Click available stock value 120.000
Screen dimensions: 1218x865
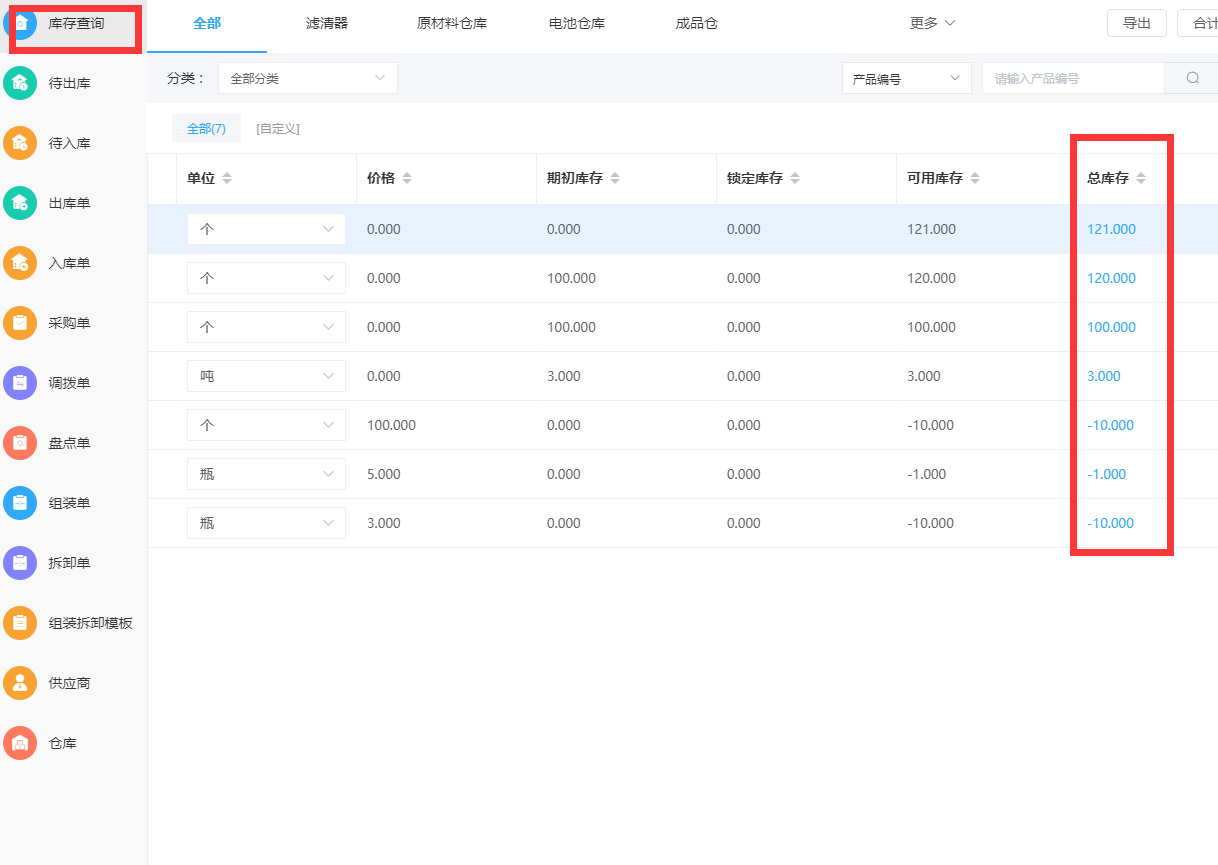coord(931,278)
